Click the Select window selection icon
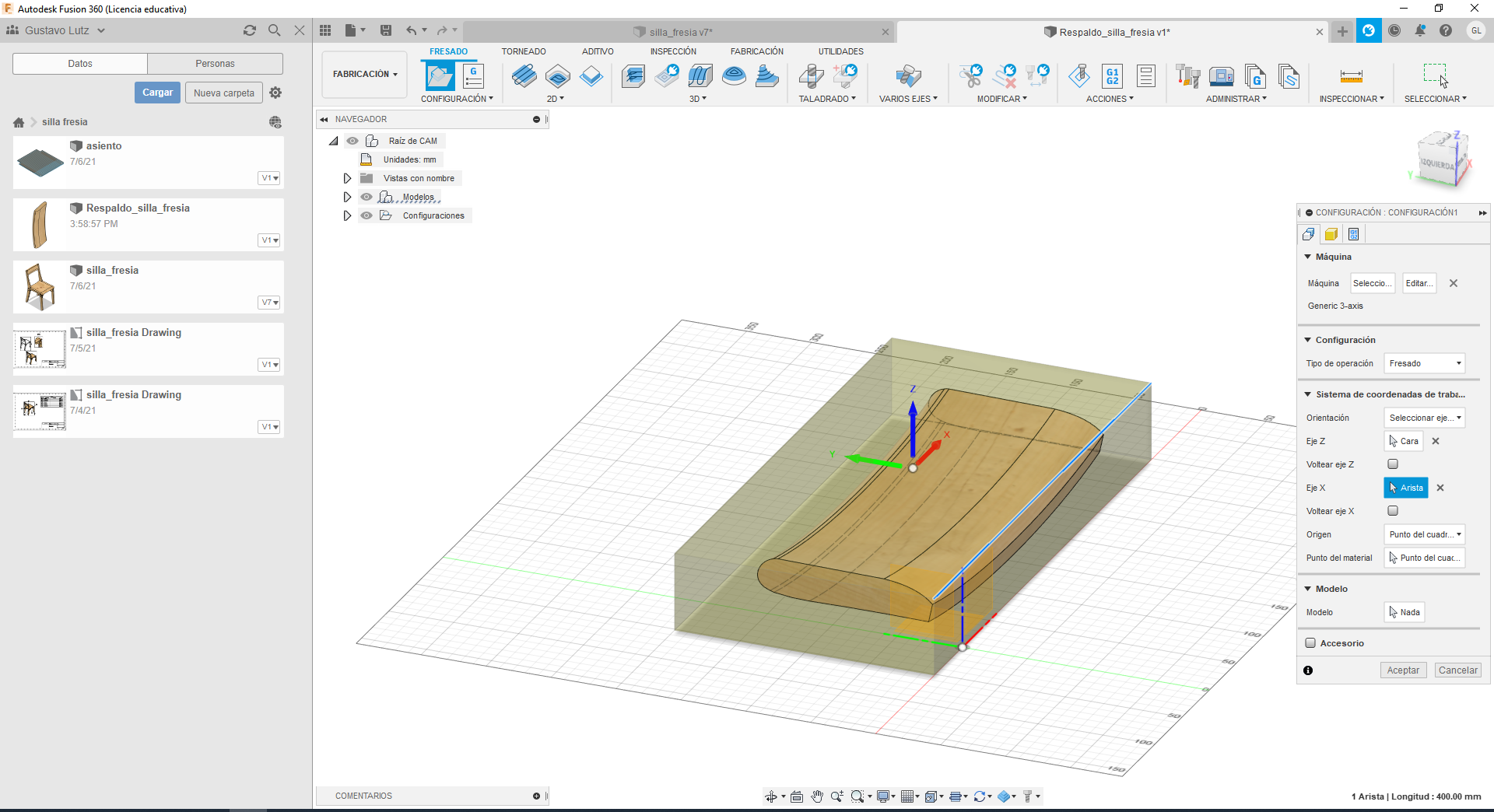Viewport: 1494px width, 812px height. pos(1436,75)
